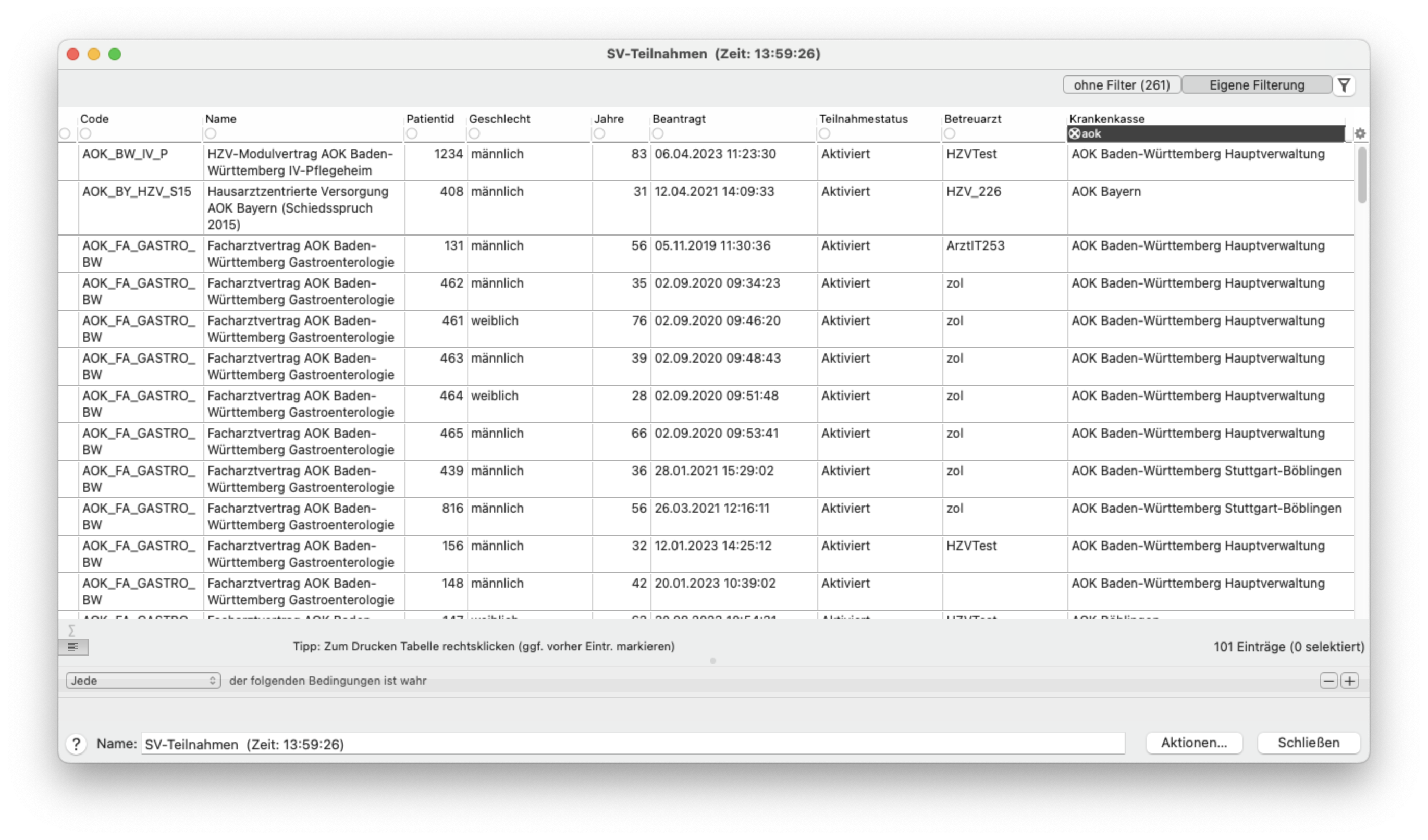Sort by the Name column header
Screen dimensions: 1428x840
click(x=221, y=119)
